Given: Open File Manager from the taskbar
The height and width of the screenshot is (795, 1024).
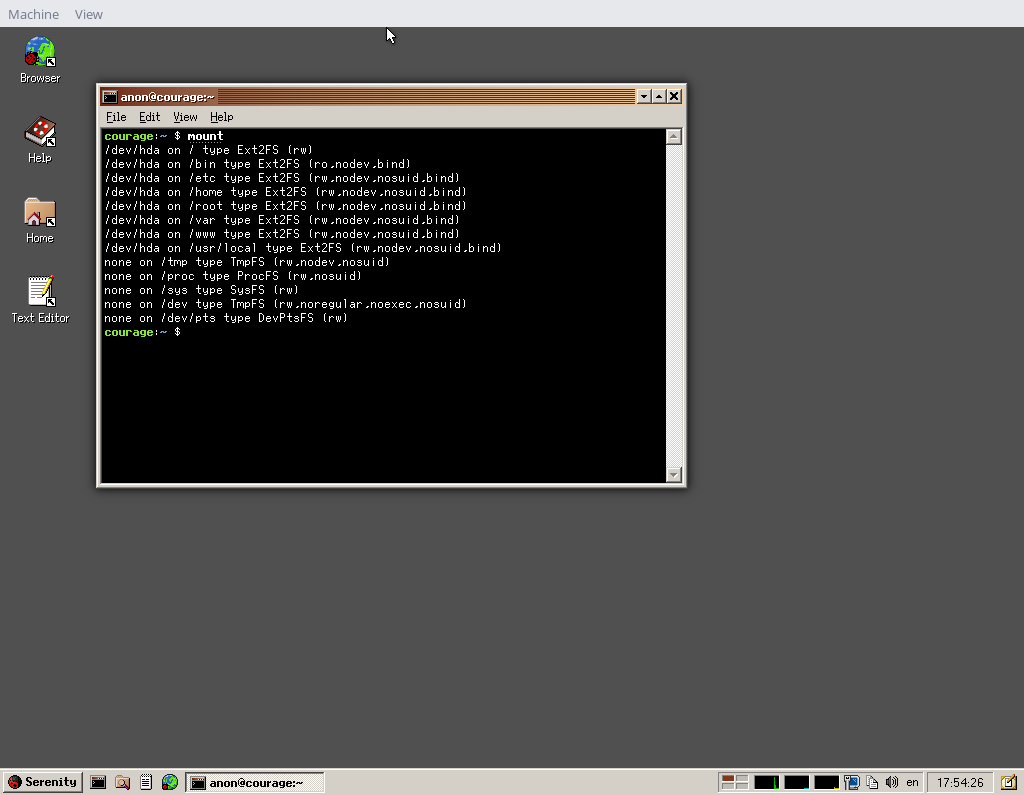Looking at the screenshot, I should pos(121,782).
